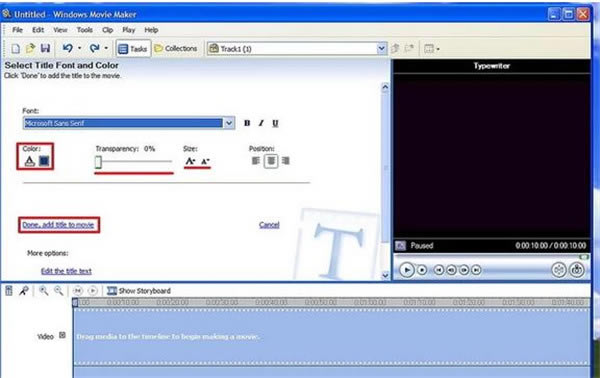Select the text color picker icon

[x=29, y=161]
